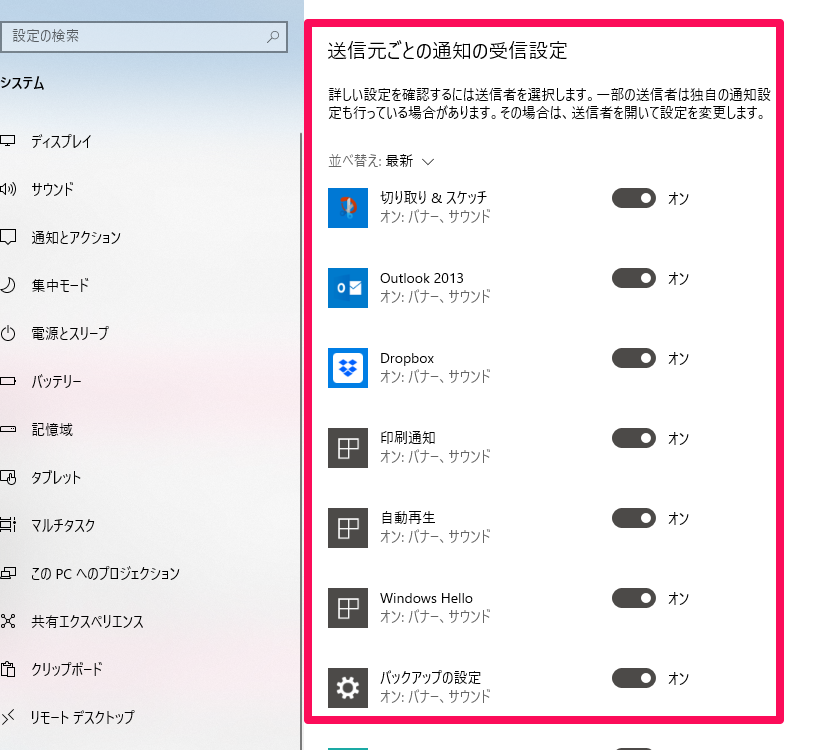
Task: Turn off バックアップの設定 notifications toggle
Action: tap(634, 678)
